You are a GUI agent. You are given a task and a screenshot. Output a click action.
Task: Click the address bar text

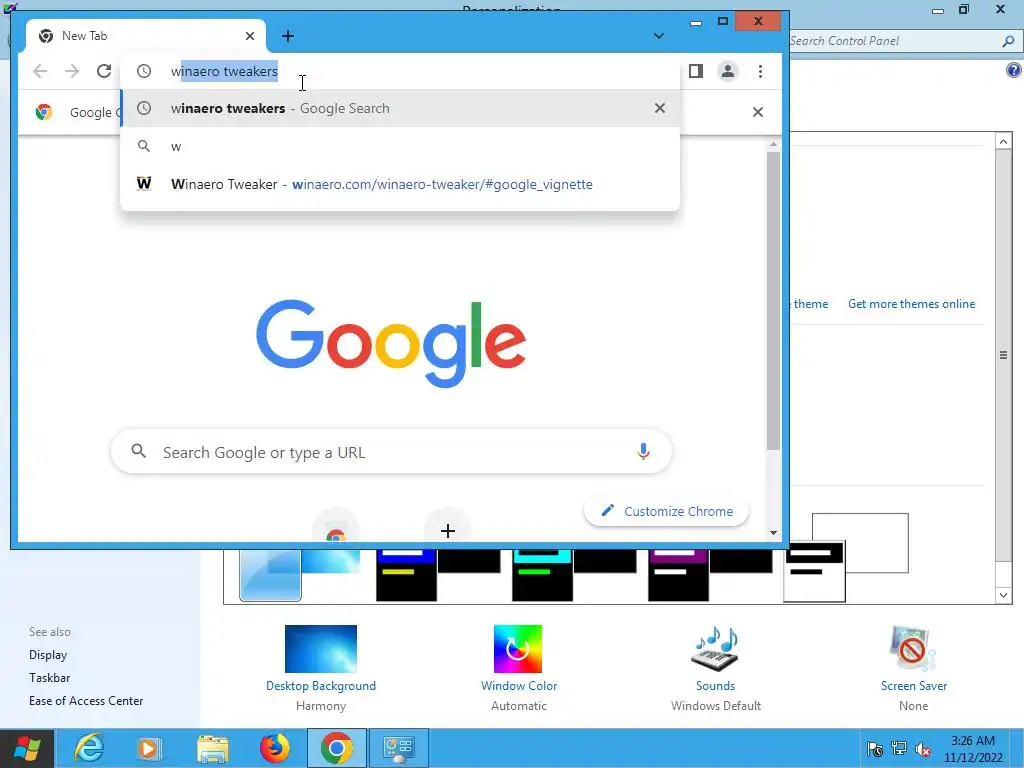[x=224, y=71]
